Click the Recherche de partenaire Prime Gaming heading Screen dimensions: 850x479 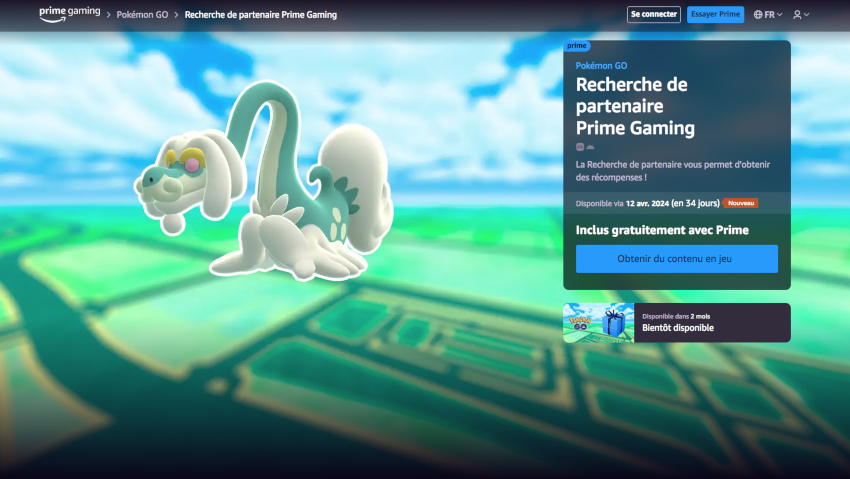click(635, 106)
